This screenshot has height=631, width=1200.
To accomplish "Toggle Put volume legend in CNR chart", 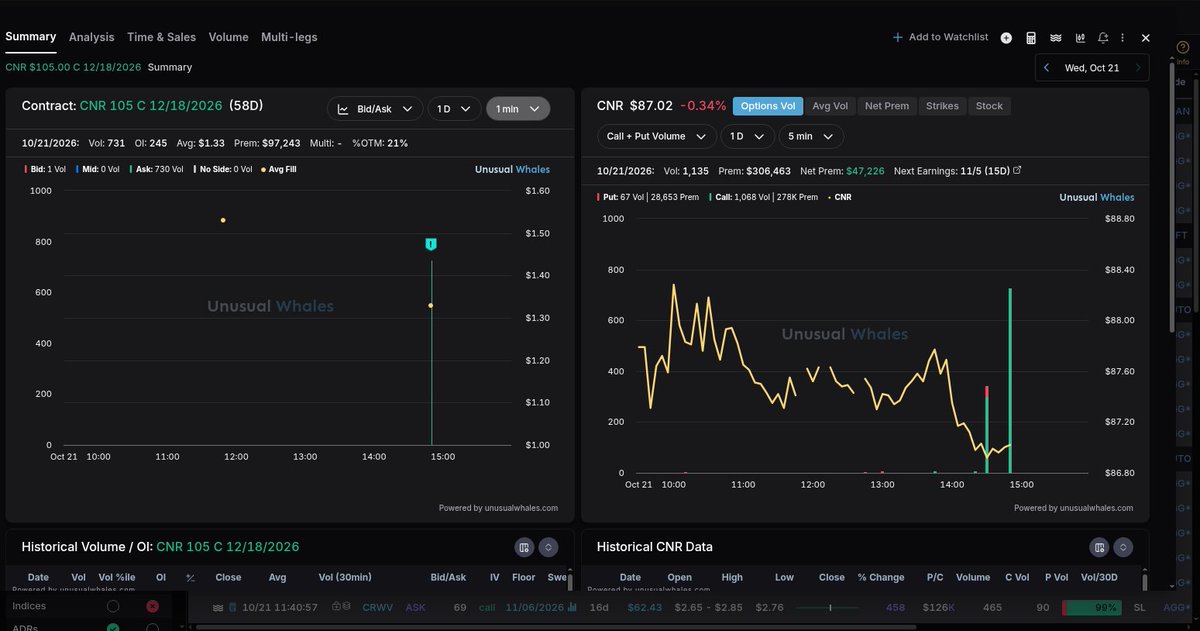I will point(647,197).
